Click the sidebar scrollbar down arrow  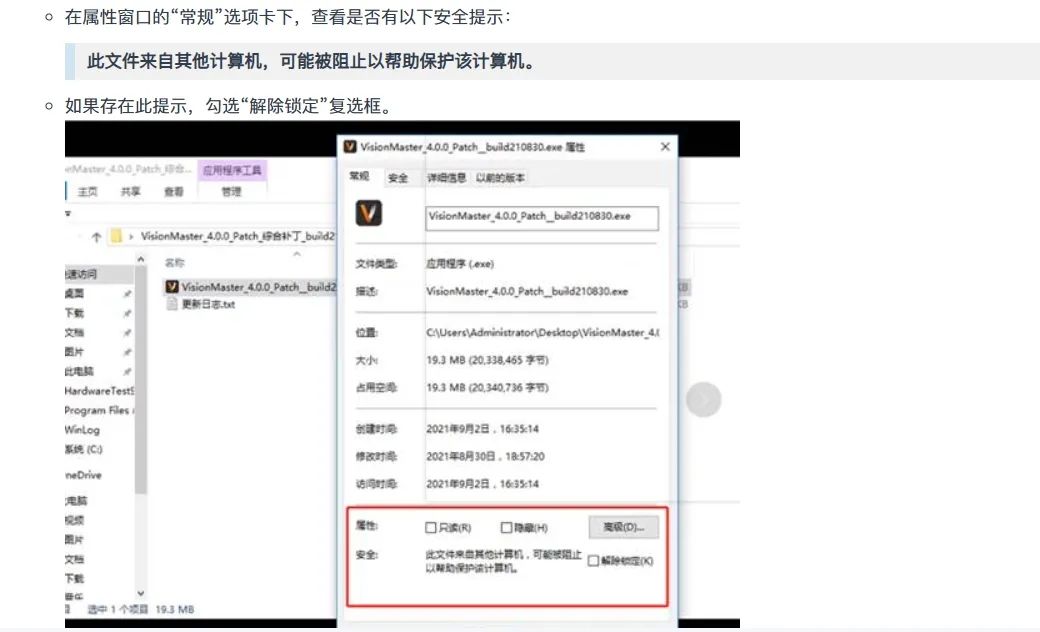point(140,593)
